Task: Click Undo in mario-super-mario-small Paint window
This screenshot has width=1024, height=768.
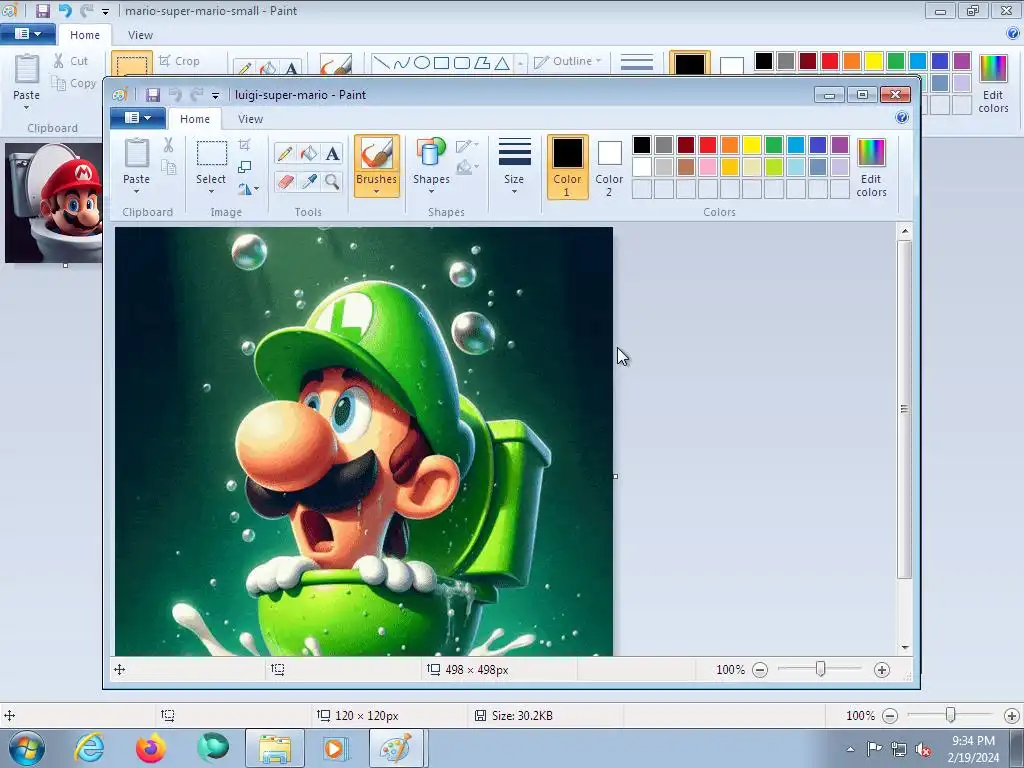Action: [x=65, y=10]
